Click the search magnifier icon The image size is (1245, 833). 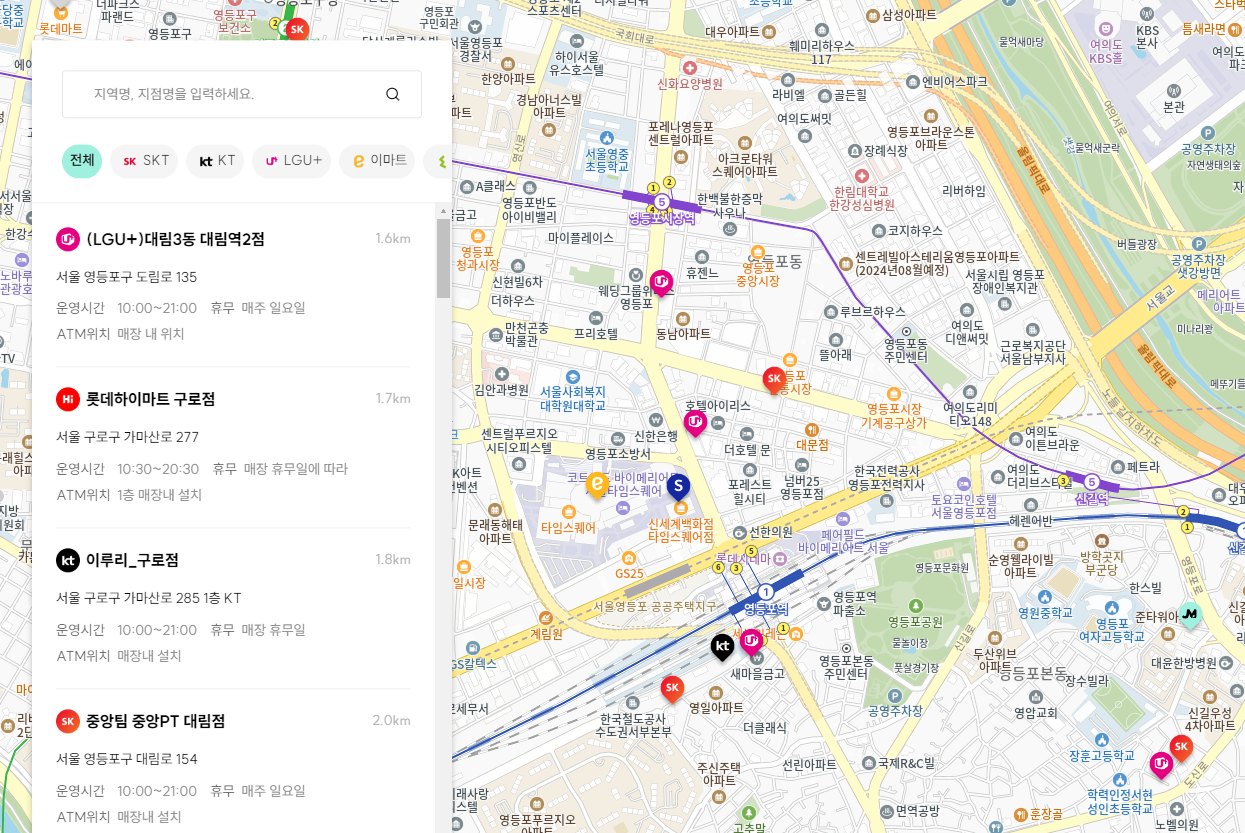[393, 94]
